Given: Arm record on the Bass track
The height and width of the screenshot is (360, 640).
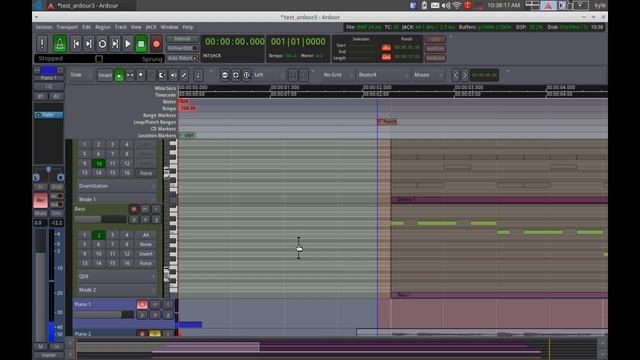Looking at the screenshot, I should (x=133, y=209).
